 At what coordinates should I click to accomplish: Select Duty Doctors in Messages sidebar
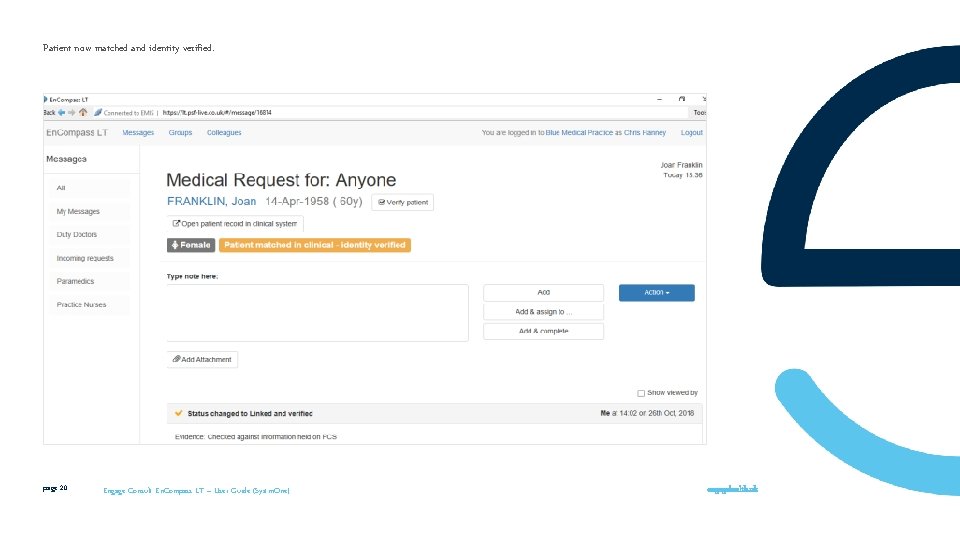point(77,234)
